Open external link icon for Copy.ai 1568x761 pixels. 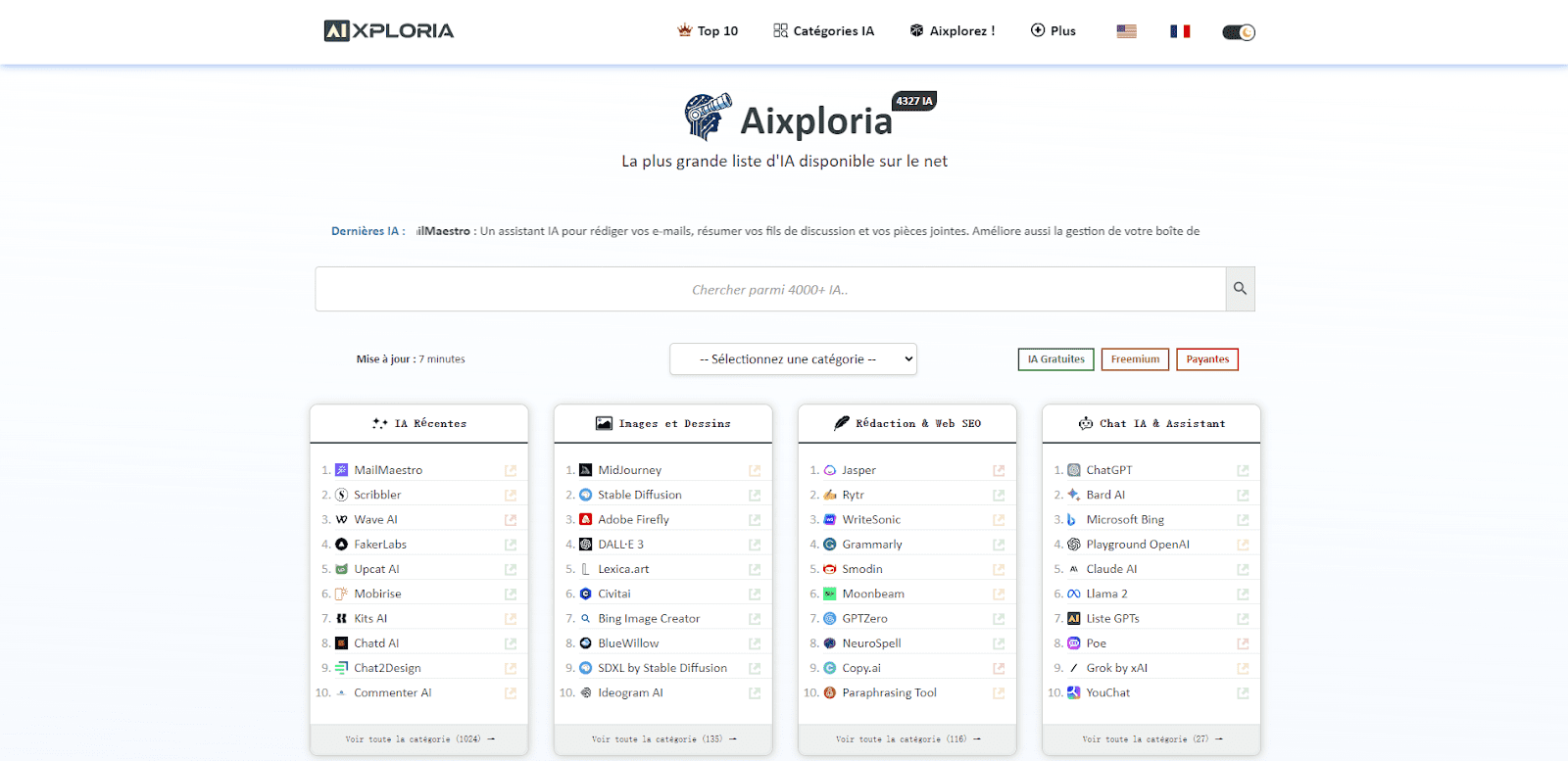pyautogui.click(x=999, y=668)
